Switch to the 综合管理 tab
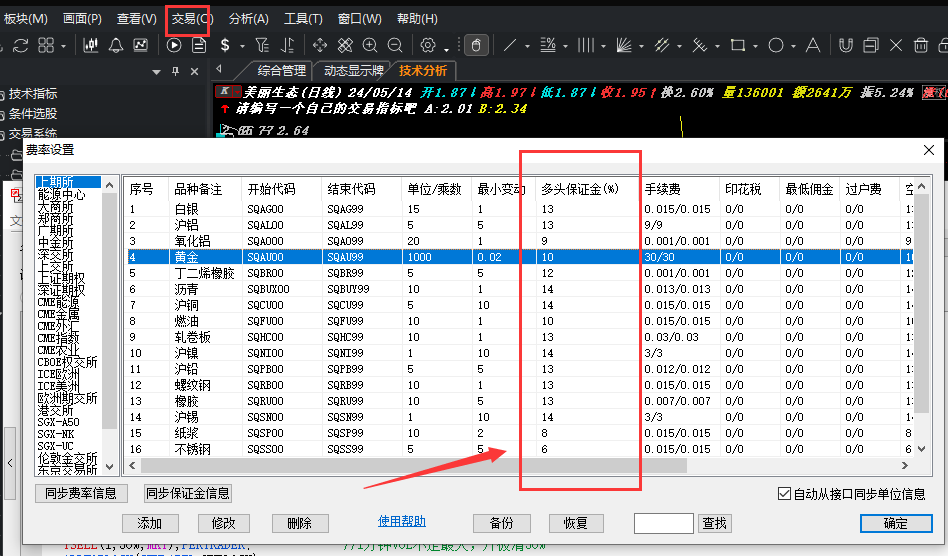The height and width of the screenshot is (556, 948). point(282,71)
